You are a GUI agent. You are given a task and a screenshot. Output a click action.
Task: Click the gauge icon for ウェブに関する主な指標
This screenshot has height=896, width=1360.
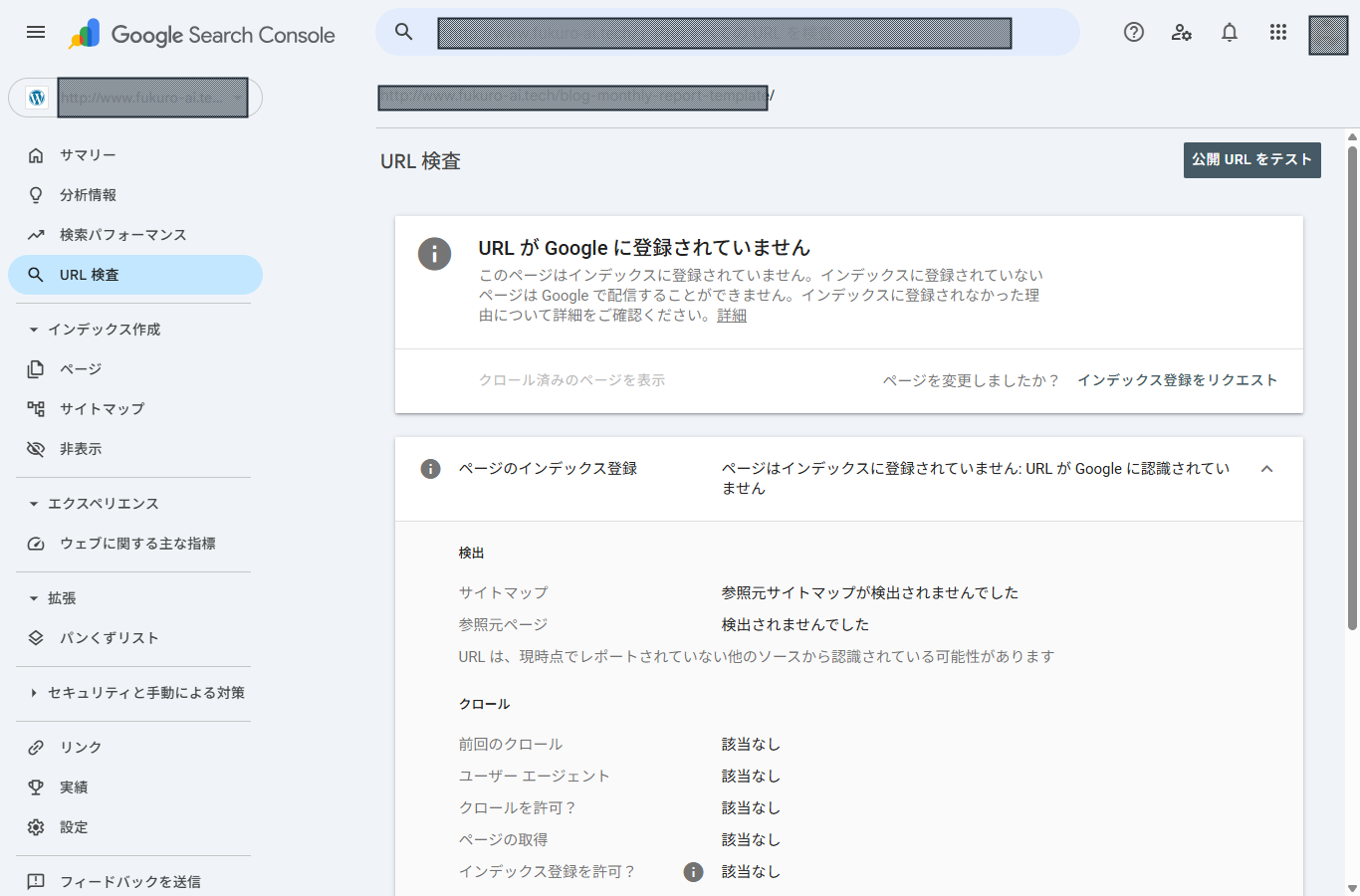coord(36,544)
